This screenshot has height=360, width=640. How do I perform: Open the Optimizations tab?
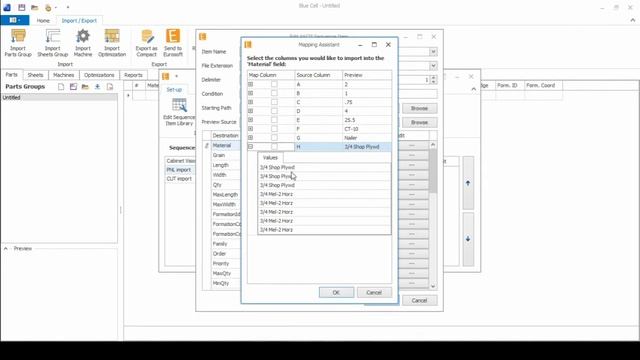(99, 75)
